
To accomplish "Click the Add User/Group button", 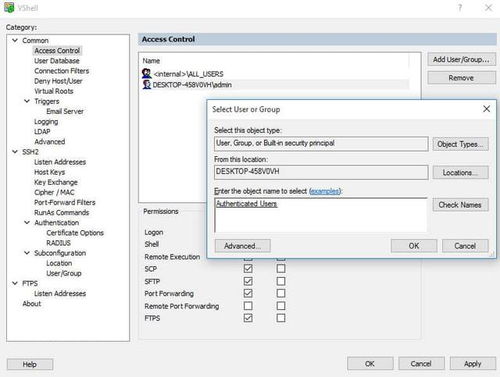I will pos(461,60).
